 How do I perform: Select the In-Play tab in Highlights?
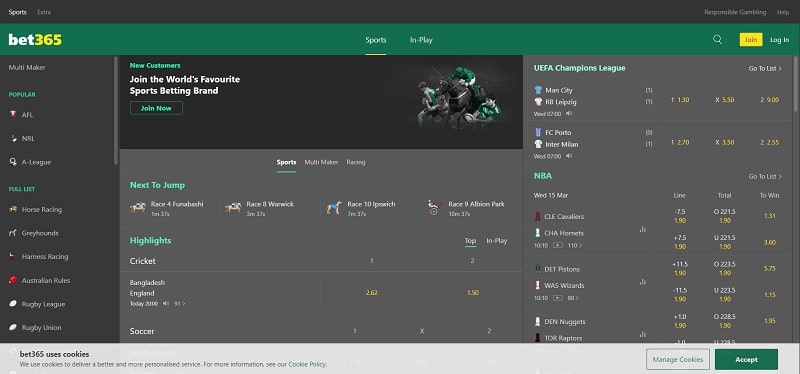click(x=496, y=241)
